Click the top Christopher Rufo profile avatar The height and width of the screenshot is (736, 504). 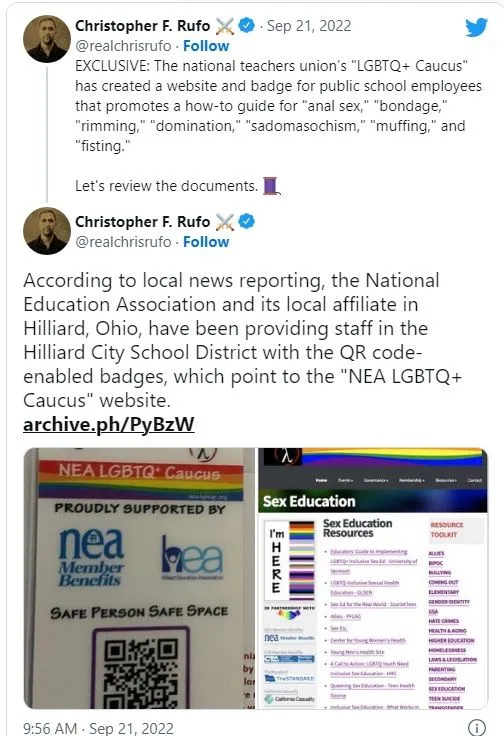pos(46,39)
